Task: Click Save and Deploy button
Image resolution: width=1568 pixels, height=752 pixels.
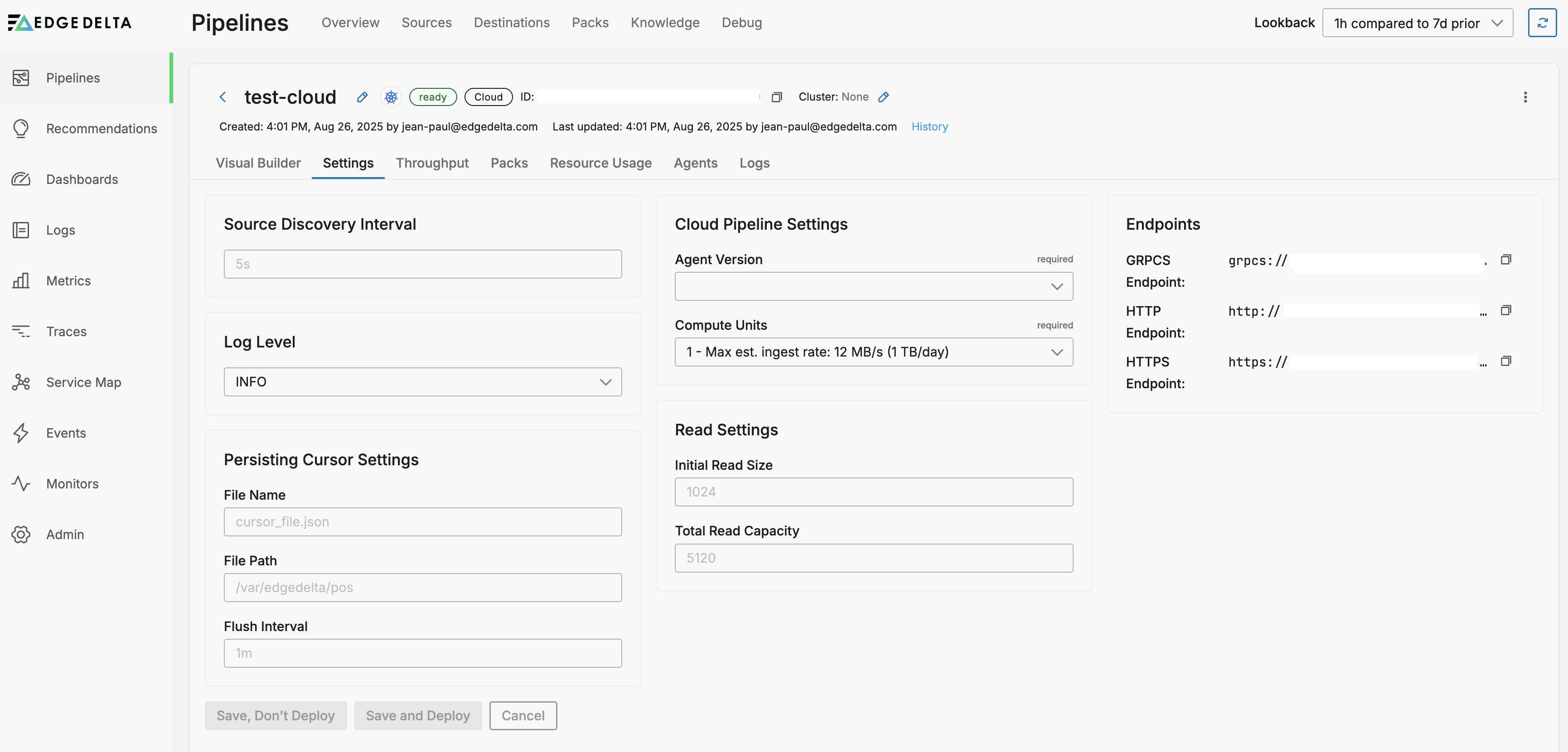Action: [417, 715]
